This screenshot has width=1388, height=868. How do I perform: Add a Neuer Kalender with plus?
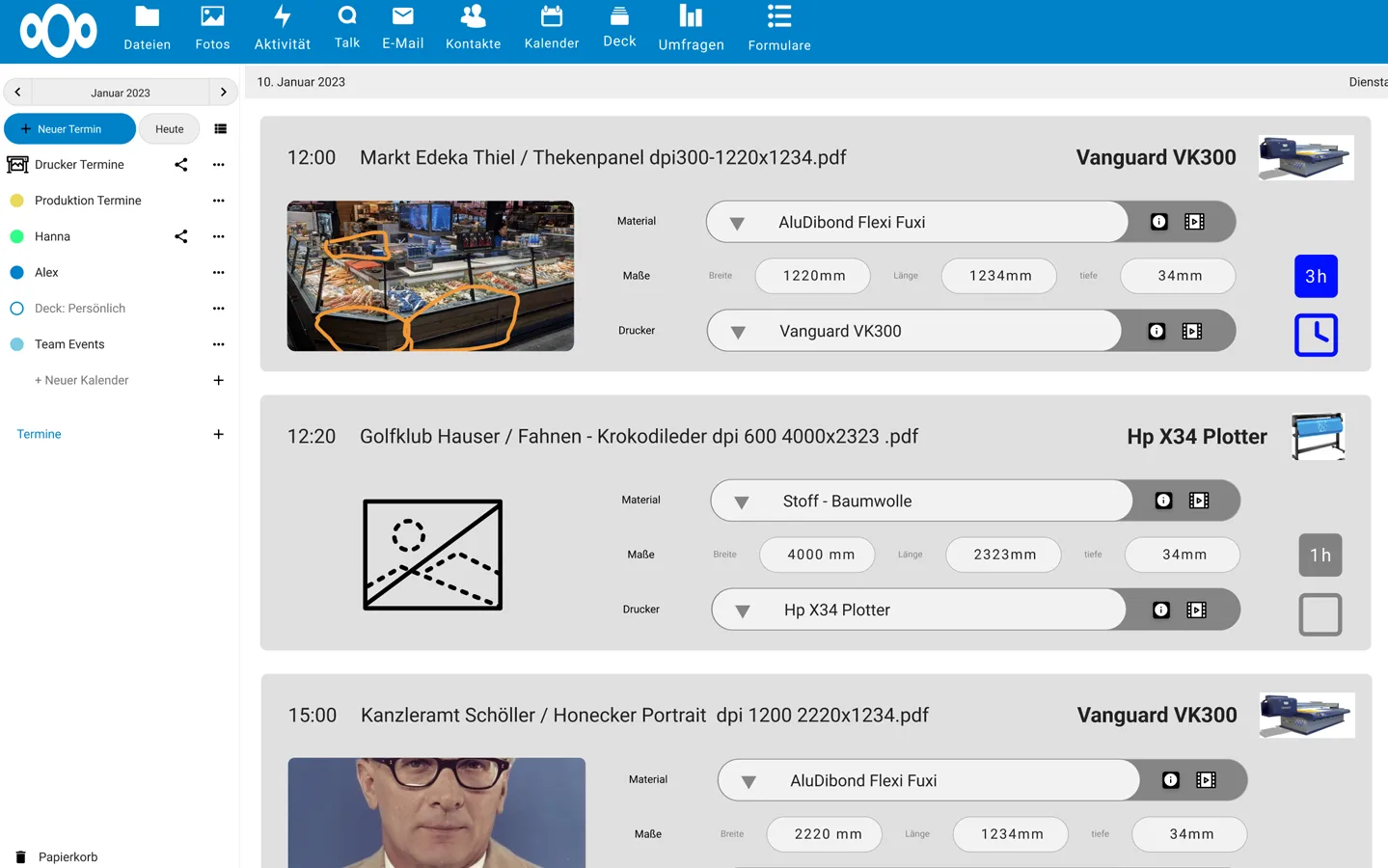coord(219,381)
